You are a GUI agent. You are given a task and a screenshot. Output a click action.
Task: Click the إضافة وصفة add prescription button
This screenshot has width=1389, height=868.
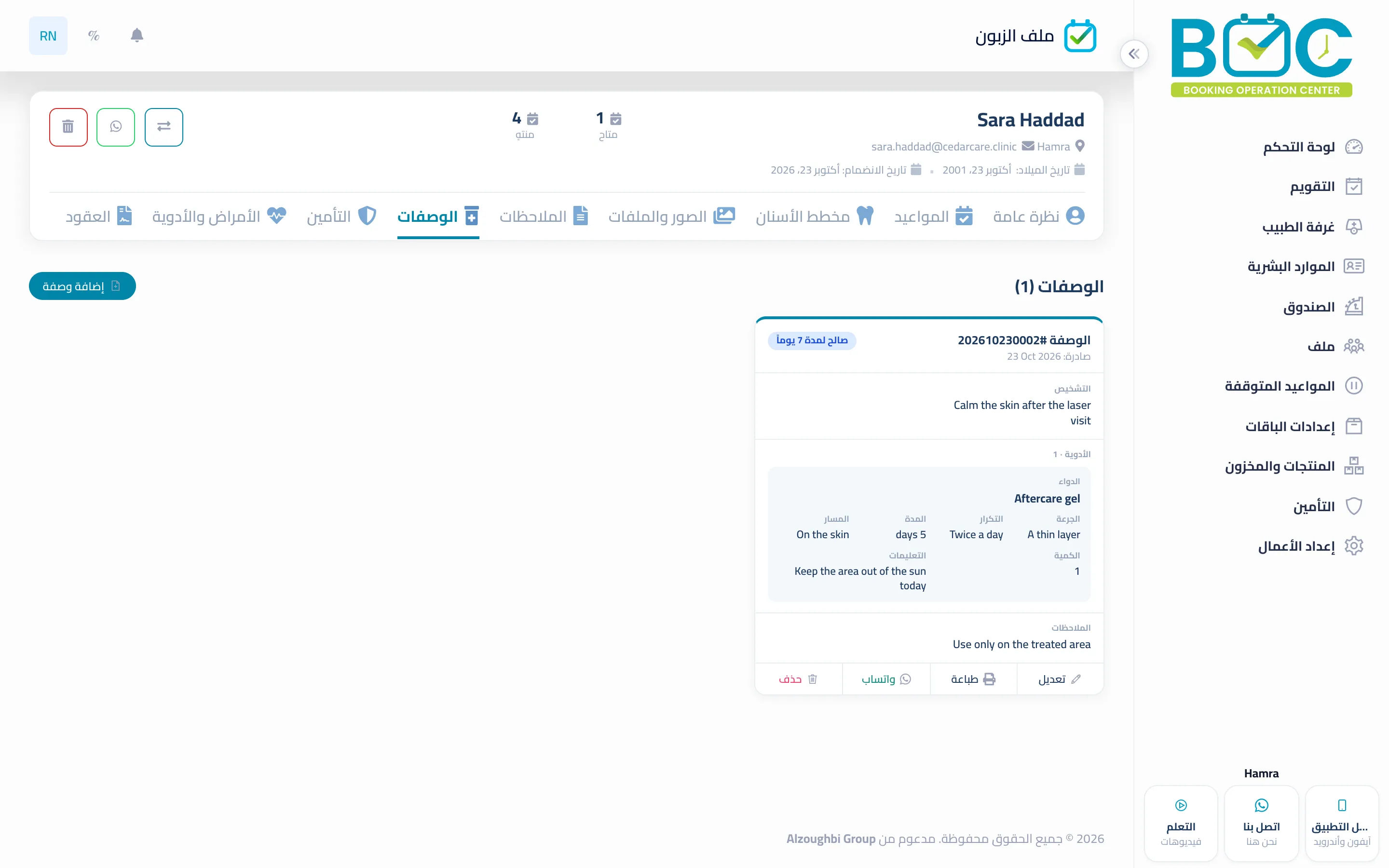pyautogui.click(x=82, y=286)
